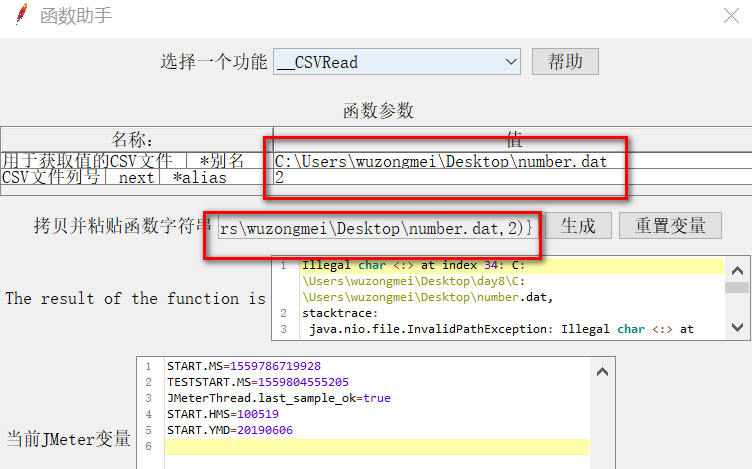This screenshot has height=469, width=752.
Task: Click the 拷贝并粘贴函数字符串 label
Action: coord(122,225)
